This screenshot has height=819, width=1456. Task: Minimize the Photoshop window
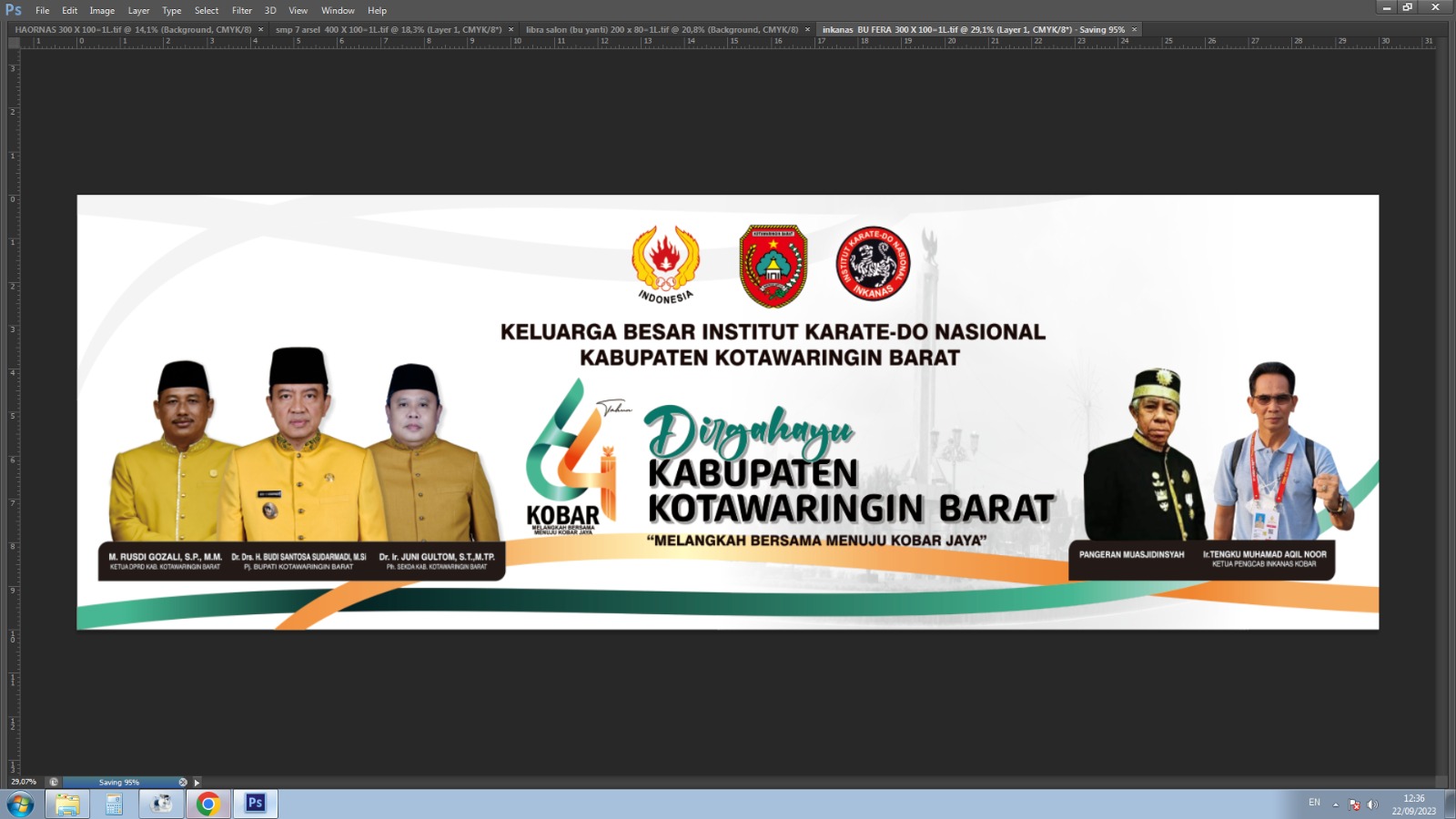point(1386,7)
